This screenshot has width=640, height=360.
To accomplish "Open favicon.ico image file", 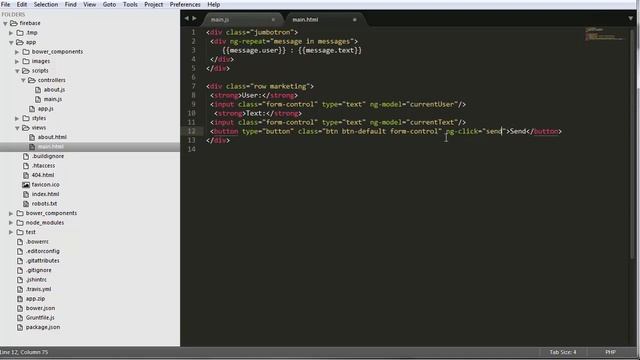I will click(x=45, y=184).
